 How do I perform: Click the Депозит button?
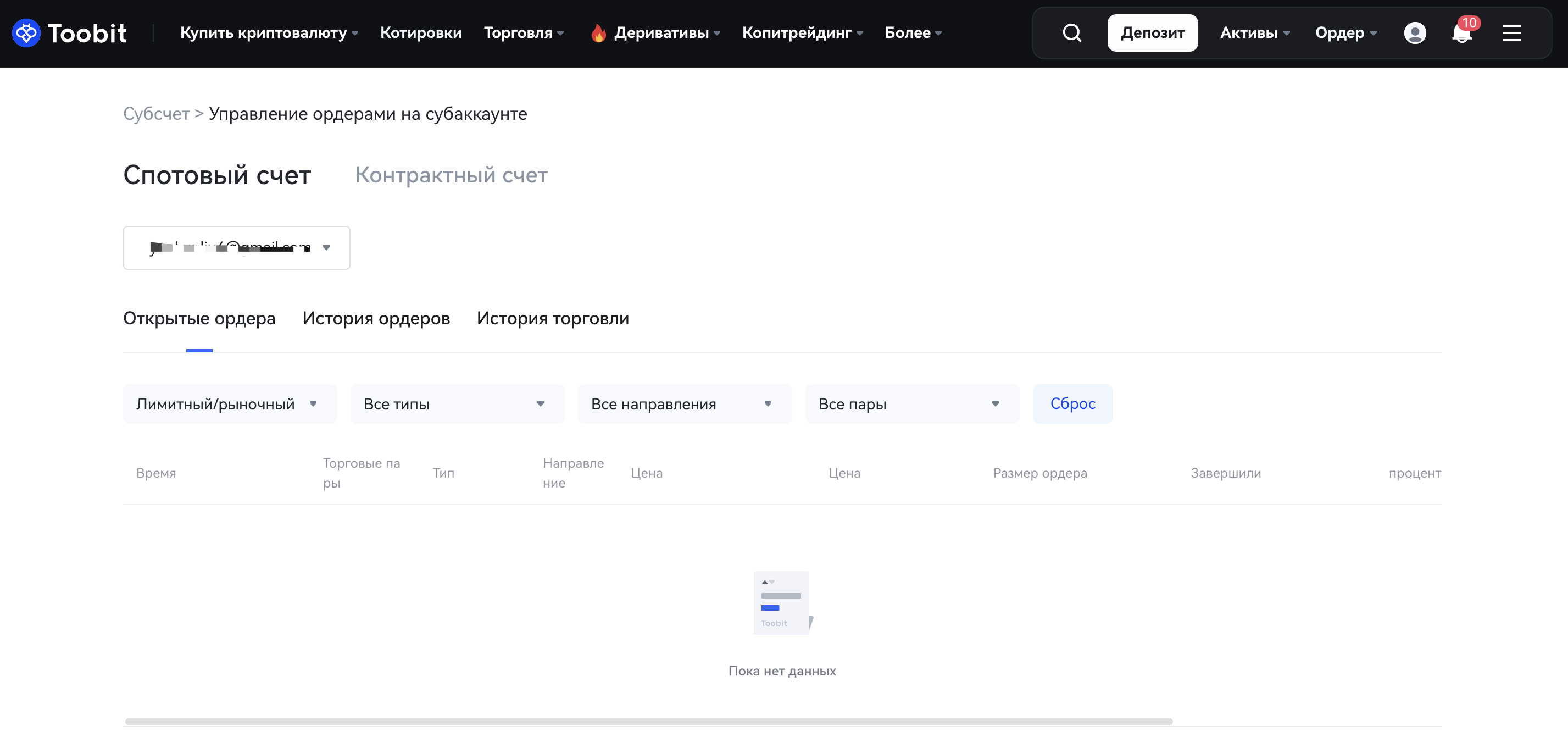click(x=1152, y=33)
